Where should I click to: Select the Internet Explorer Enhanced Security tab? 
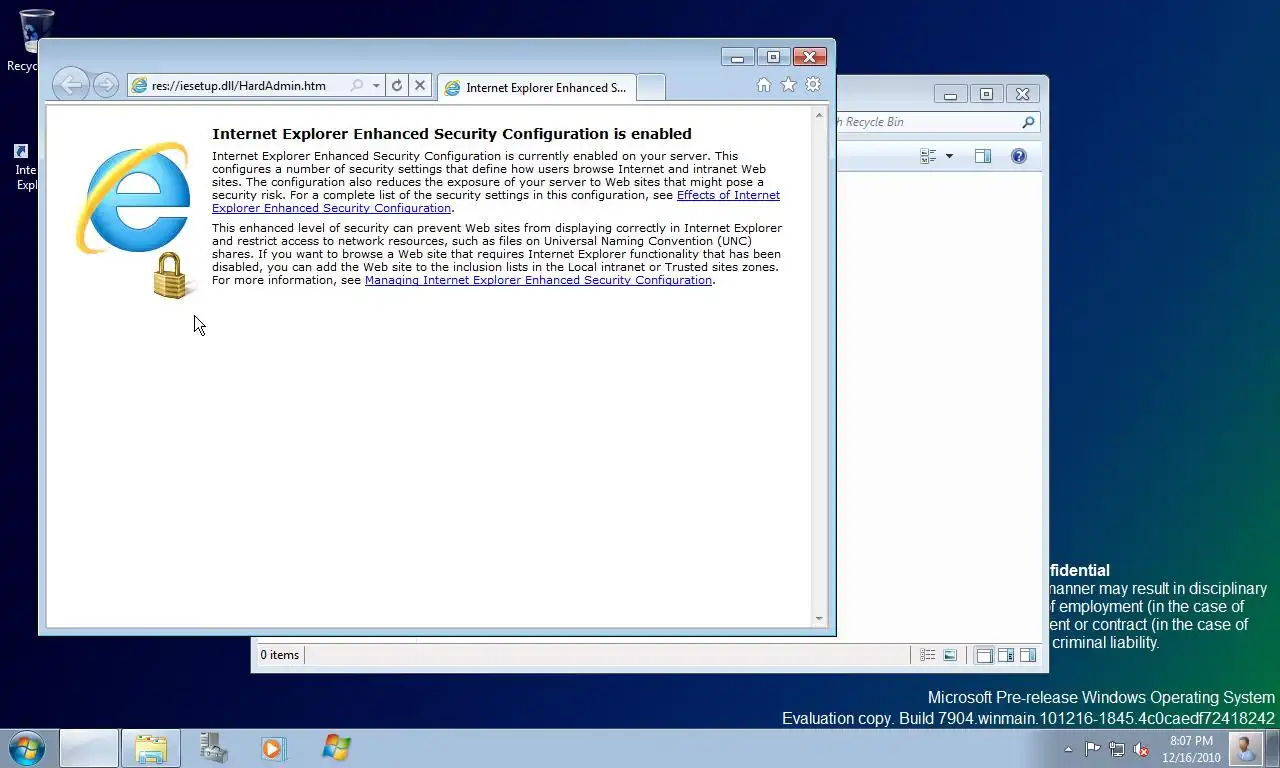[x=536, y=87]
